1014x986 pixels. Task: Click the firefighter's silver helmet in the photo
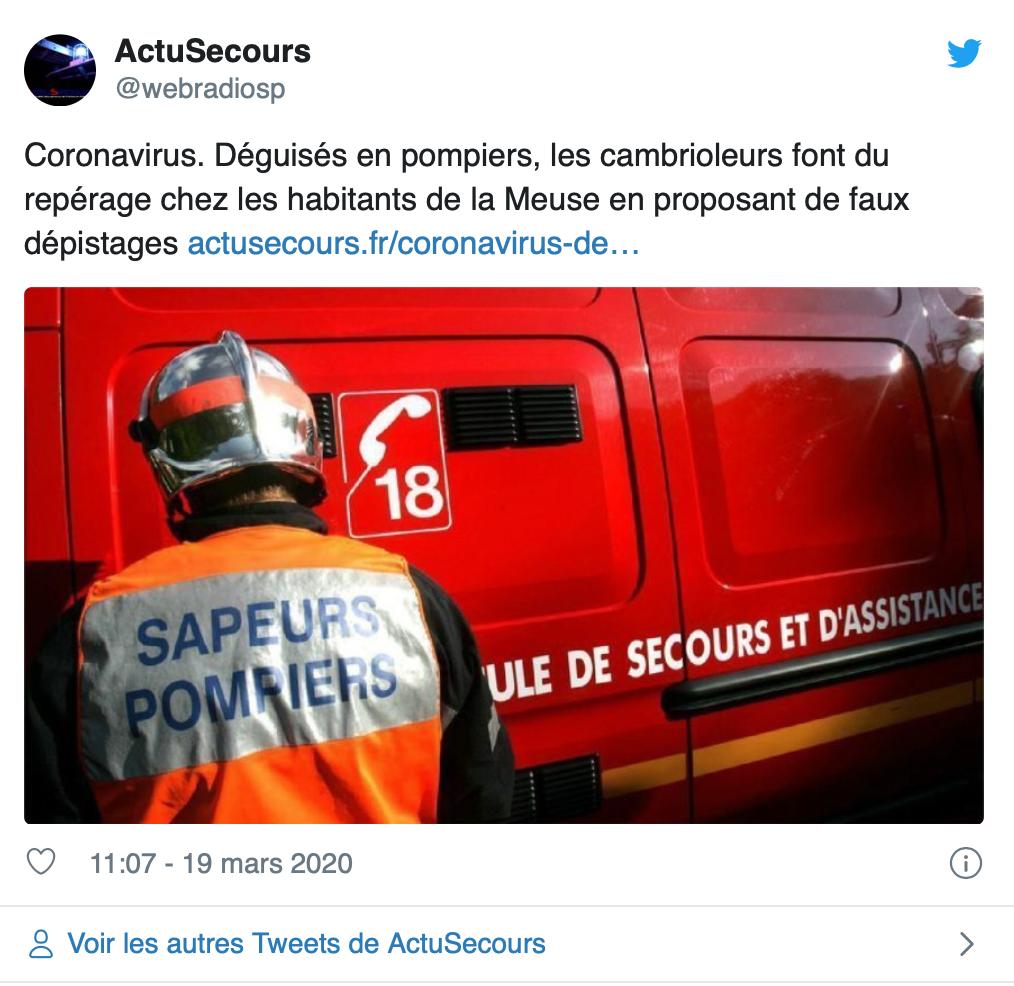point(230,419)
